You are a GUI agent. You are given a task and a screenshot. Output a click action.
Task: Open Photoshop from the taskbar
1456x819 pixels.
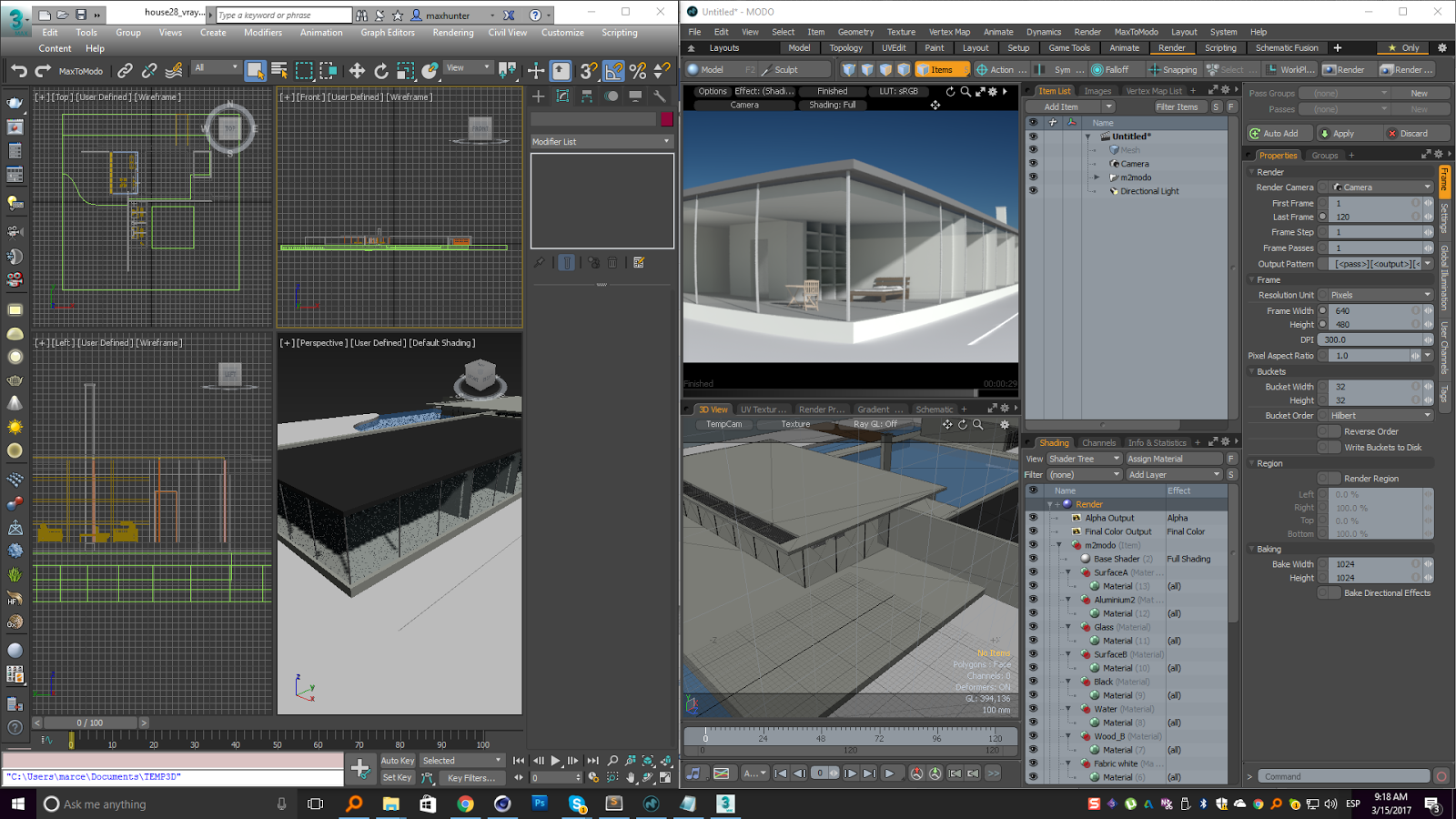click(540, 804)
